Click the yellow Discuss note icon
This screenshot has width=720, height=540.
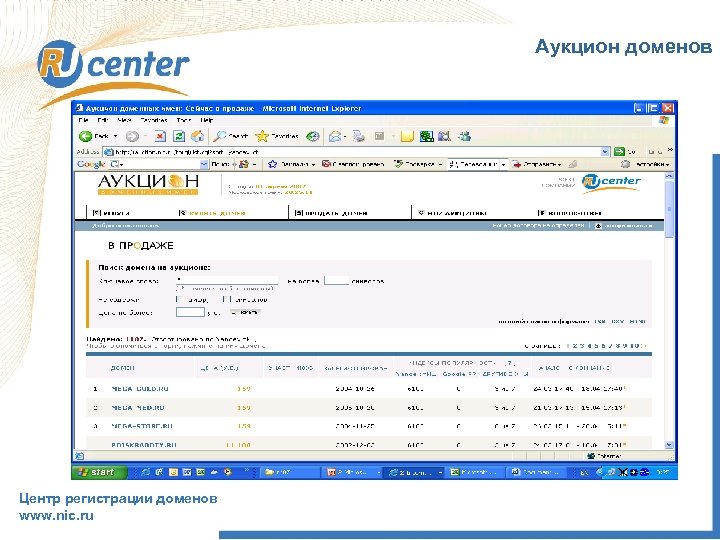pos(407,136)
